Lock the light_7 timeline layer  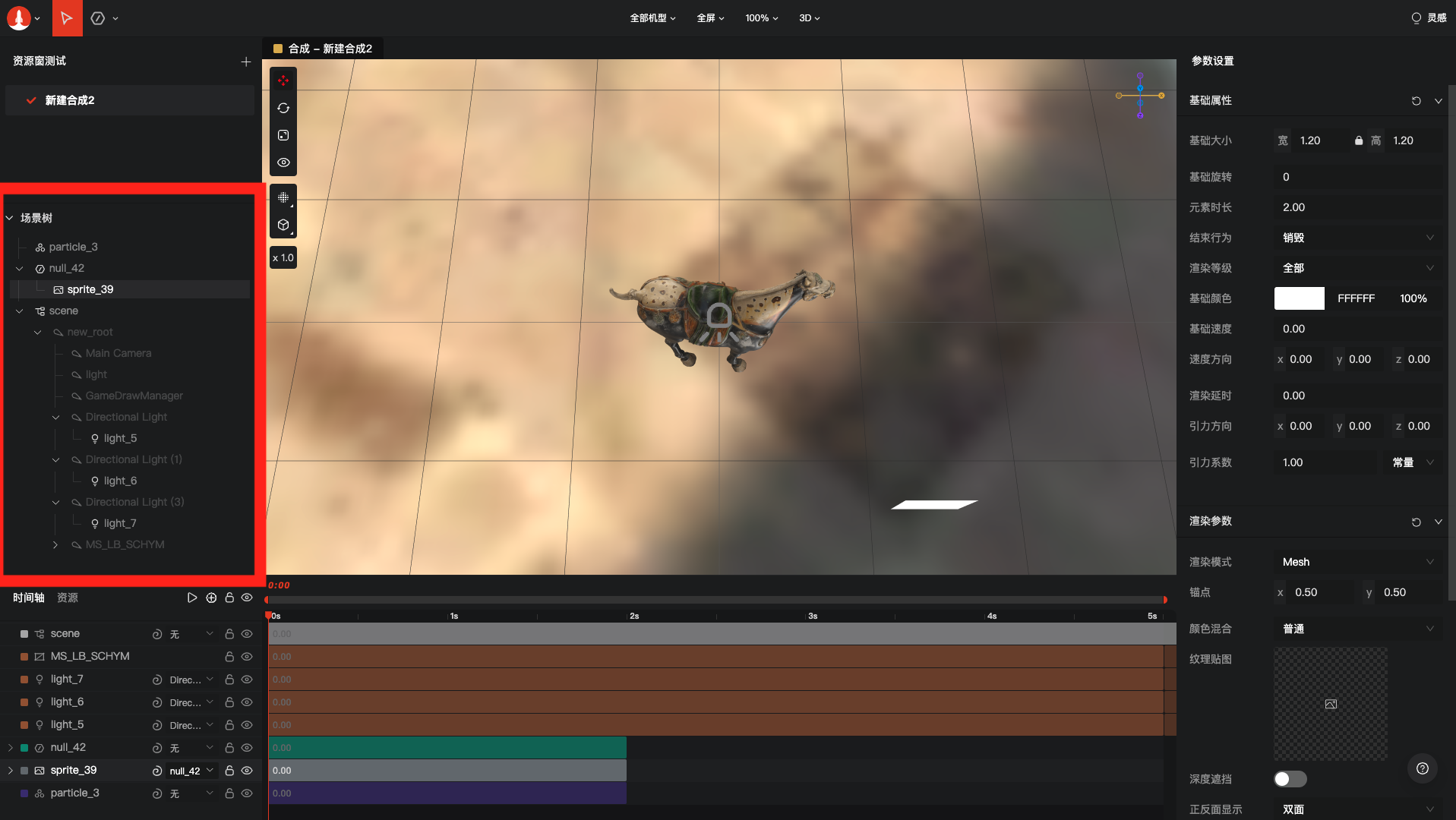coord(229,680)
